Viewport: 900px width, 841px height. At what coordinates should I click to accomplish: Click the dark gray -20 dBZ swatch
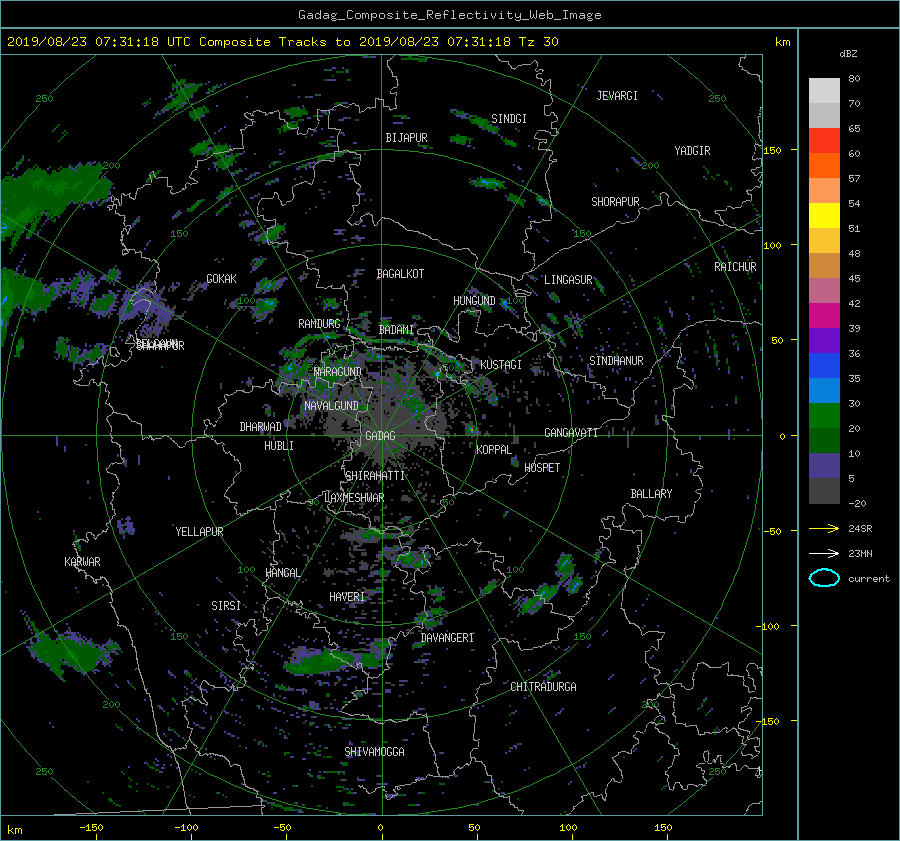[x=824, y=491]
